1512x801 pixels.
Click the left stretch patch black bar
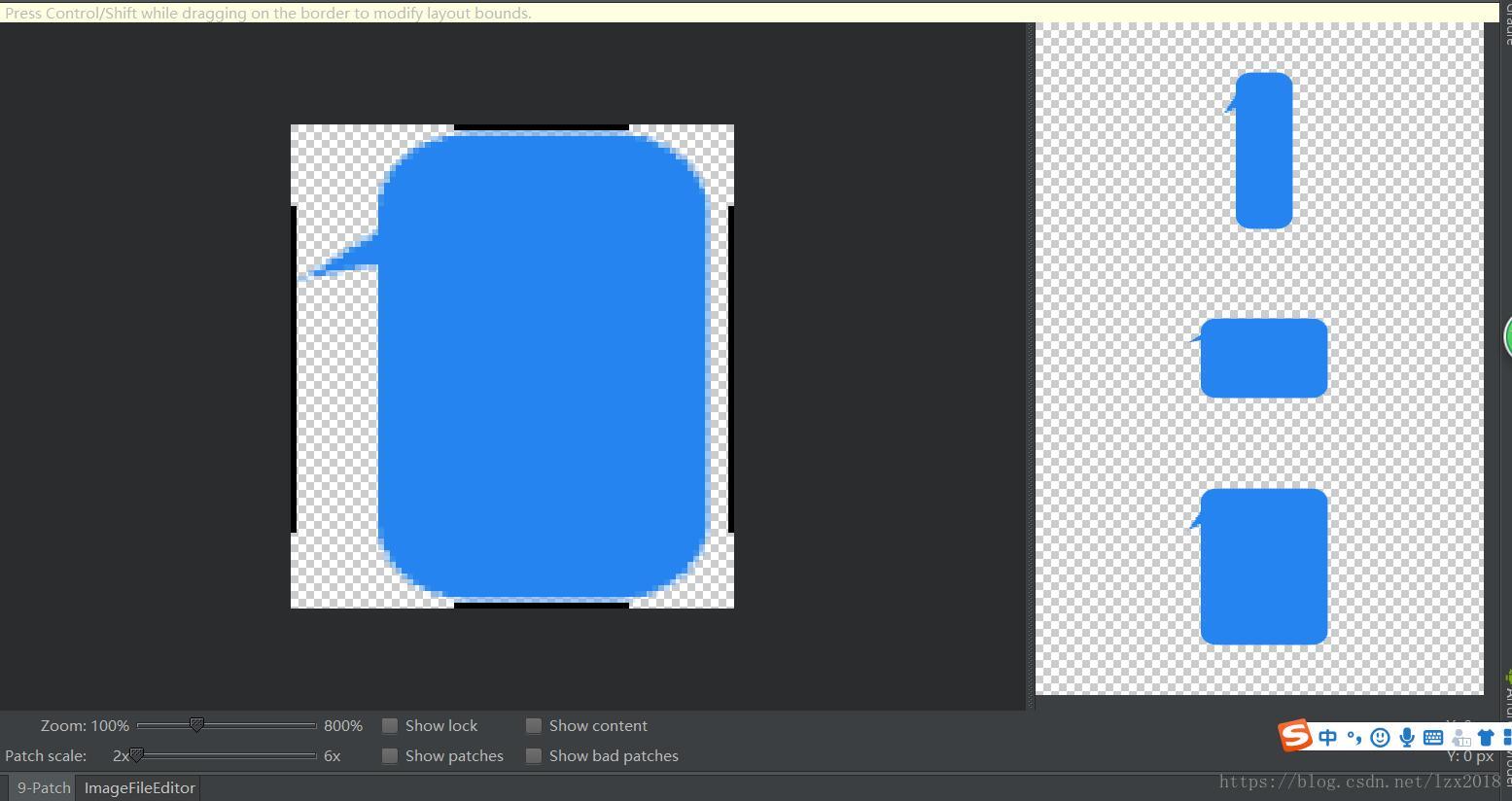pyautogui.click(x=294, y=369)
